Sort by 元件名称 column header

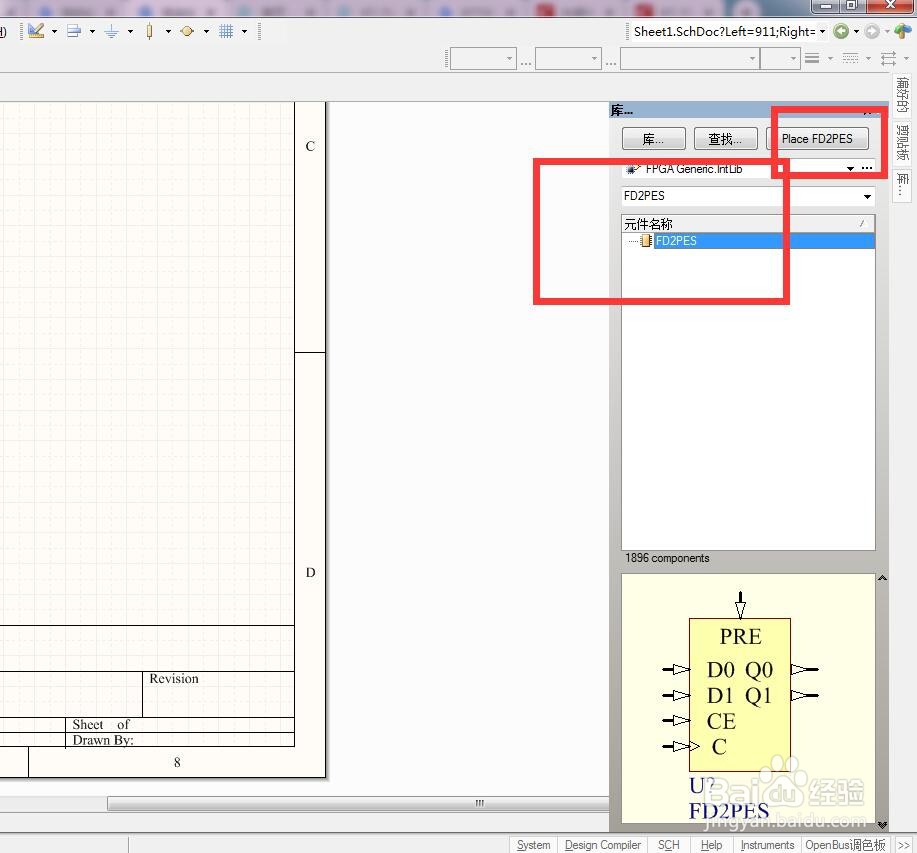pos(748,224)
